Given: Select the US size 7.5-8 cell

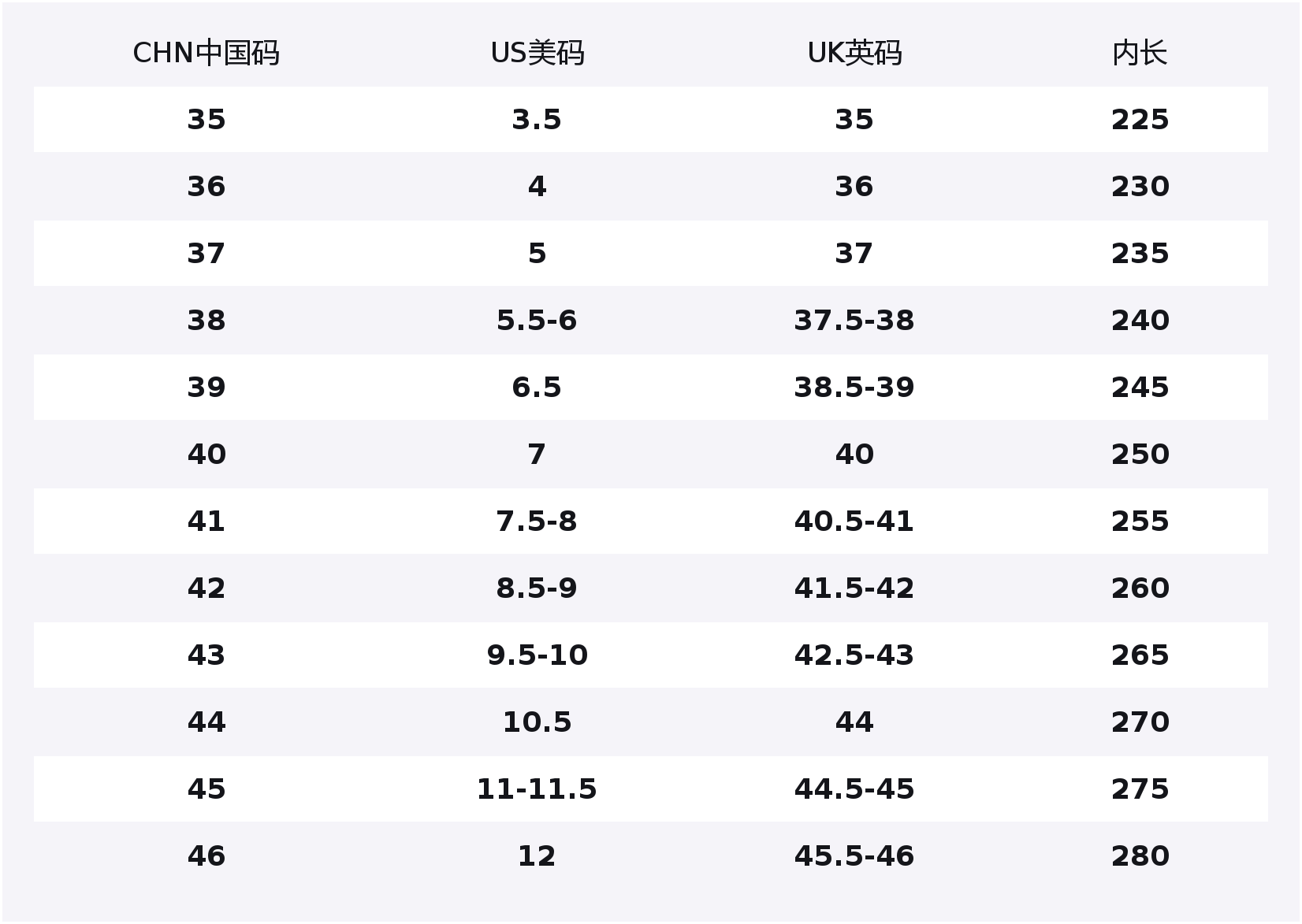Looking at the screenshot, I should [x=537, y=521].
